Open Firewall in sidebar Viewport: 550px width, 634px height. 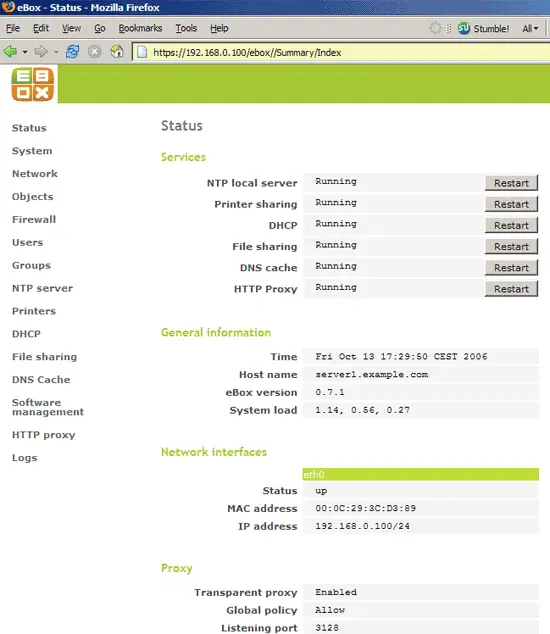pos(34,219)
